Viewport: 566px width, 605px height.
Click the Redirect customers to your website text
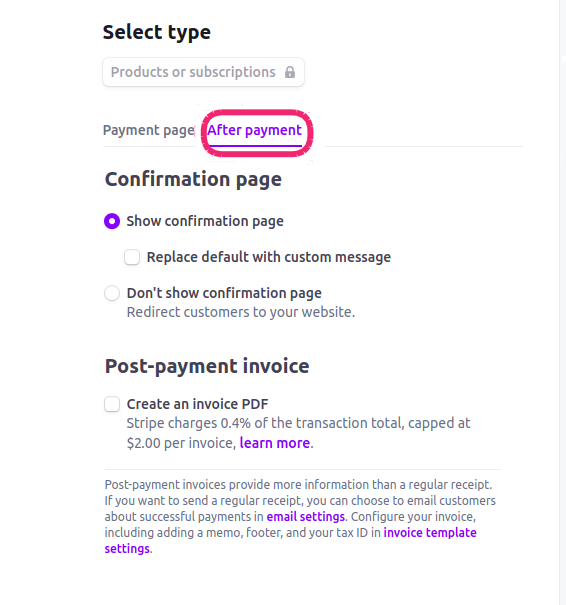point(241,312)
